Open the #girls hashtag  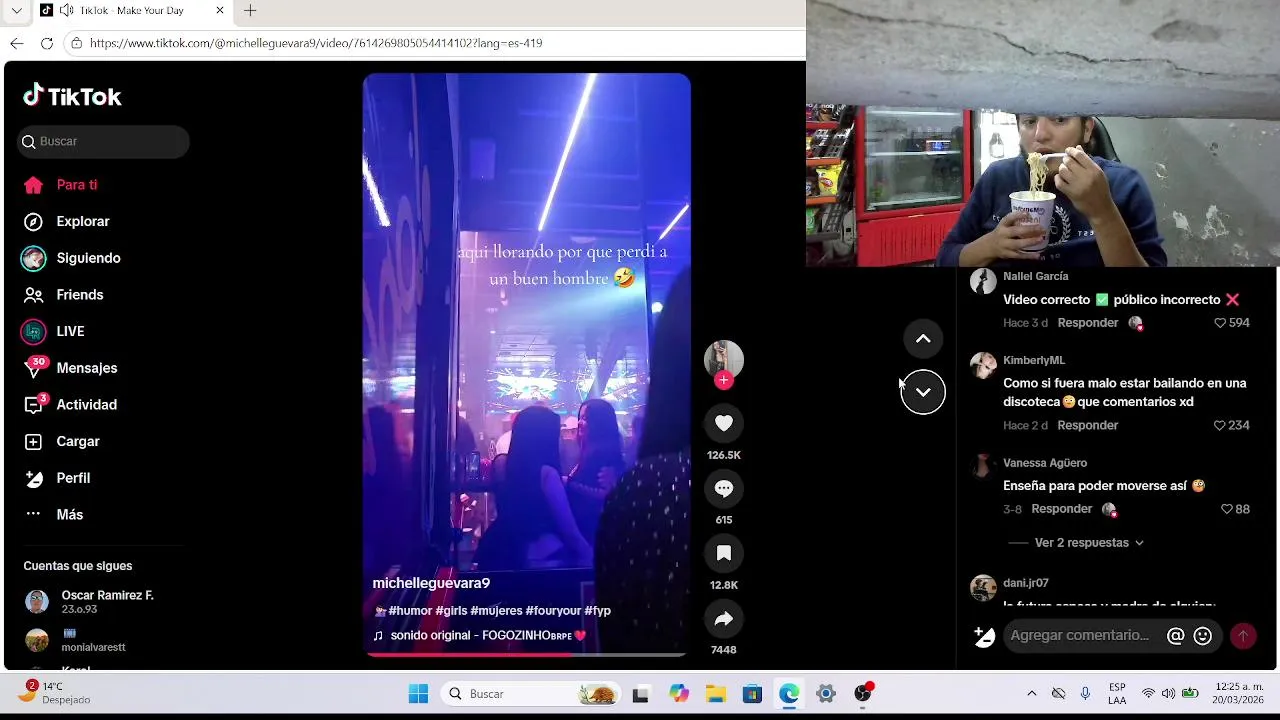451,610
